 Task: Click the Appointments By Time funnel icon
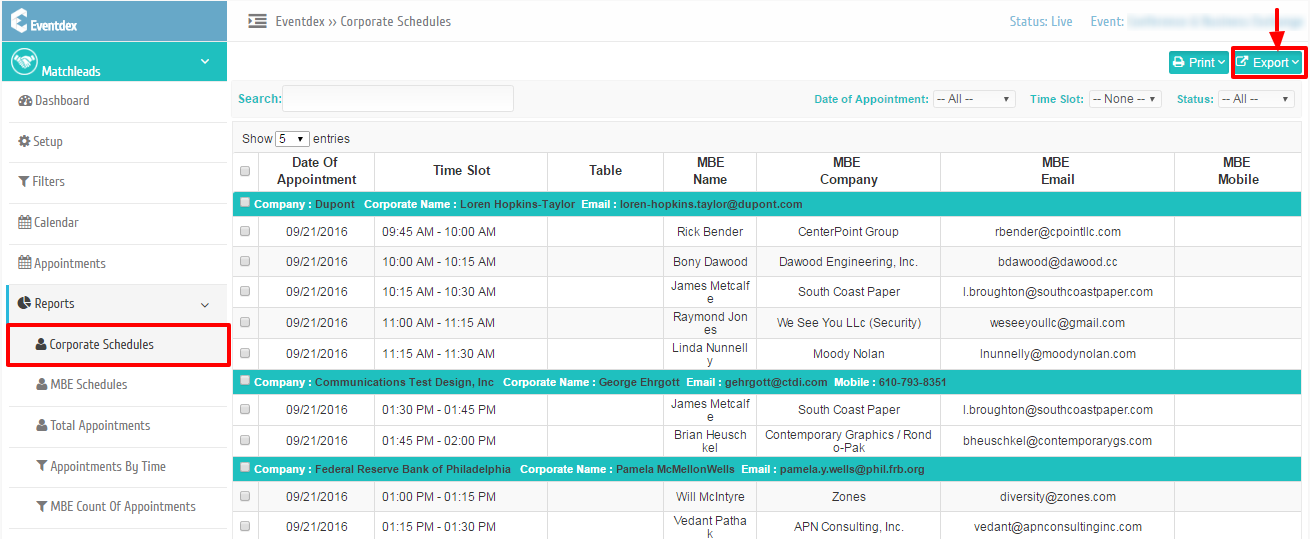[x=42, y=466]
